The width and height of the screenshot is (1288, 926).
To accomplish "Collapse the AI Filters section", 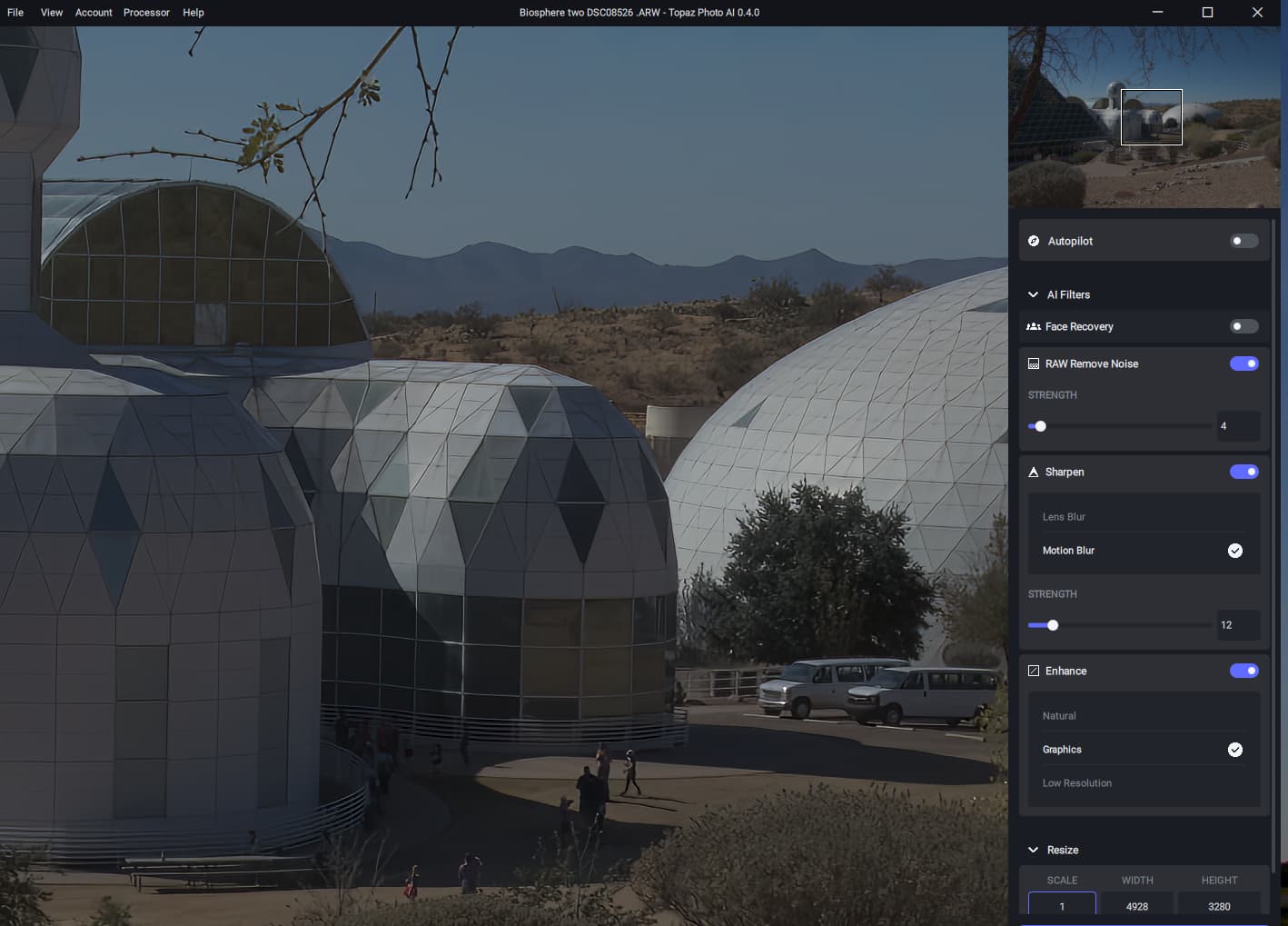I will pyautogui.click(x=1033, y=294).
